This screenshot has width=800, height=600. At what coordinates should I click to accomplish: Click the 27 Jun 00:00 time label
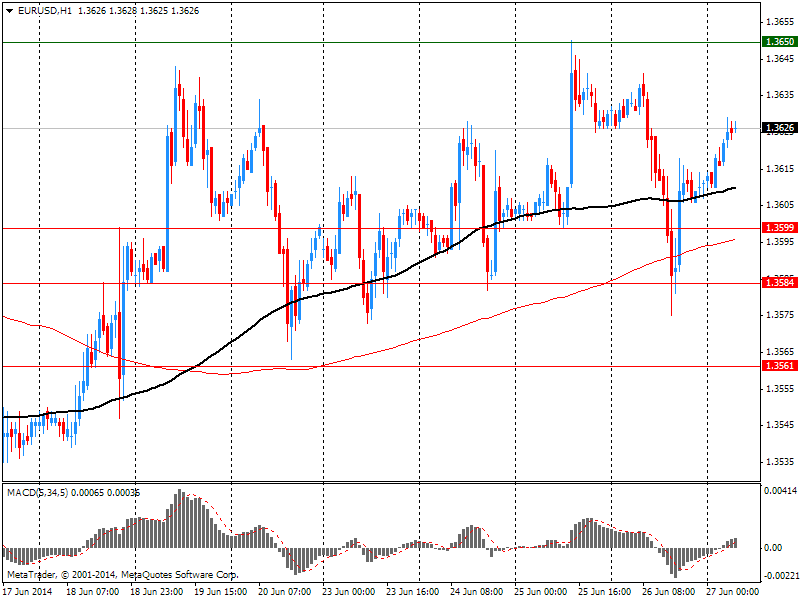coord(733,592)
